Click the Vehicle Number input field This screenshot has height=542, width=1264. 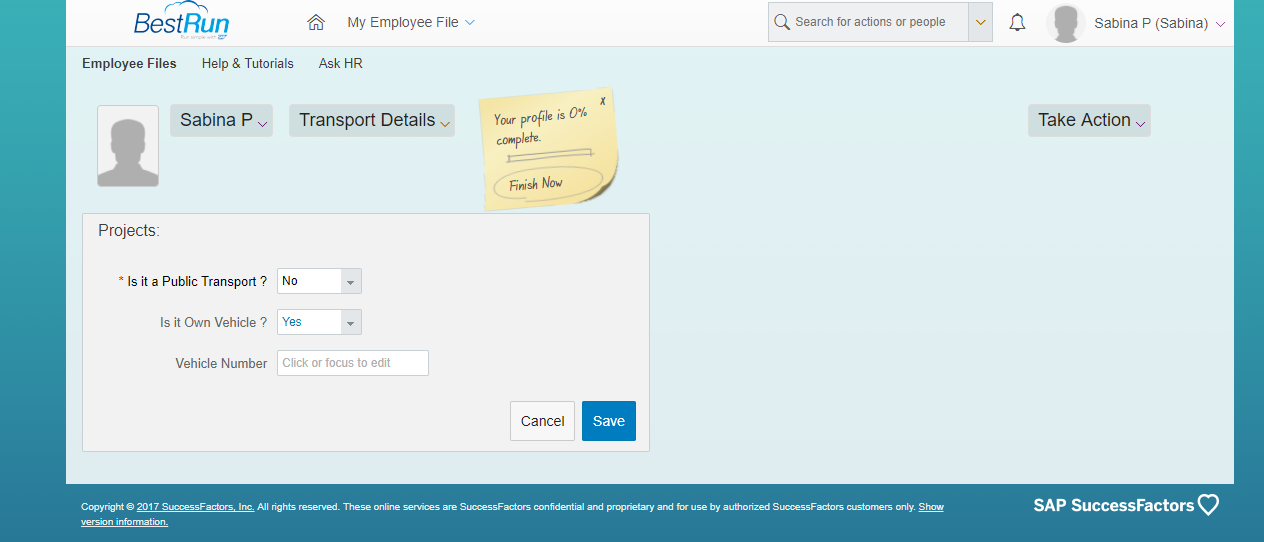353,363
